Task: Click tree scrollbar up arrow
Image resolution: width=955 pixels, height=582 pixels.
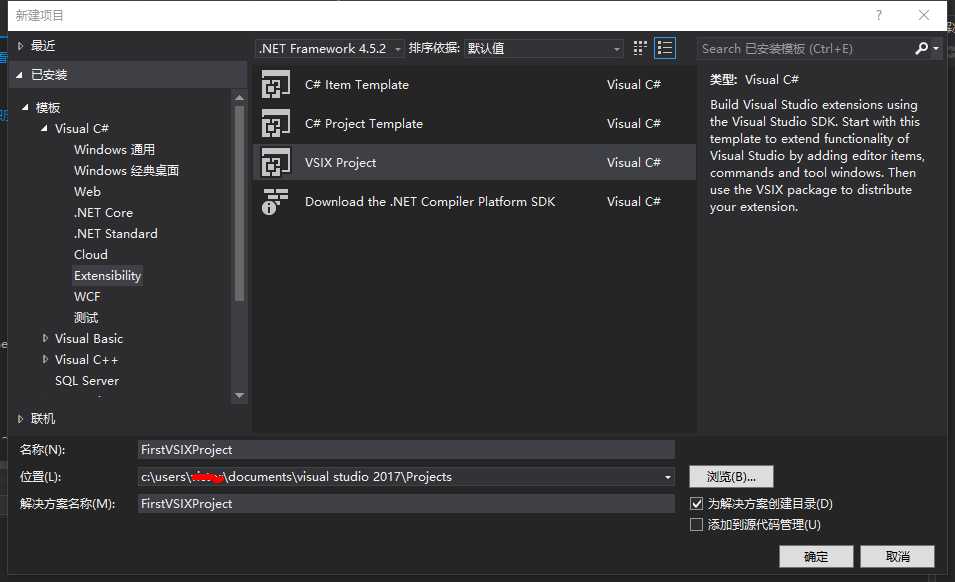Action: 239,97
